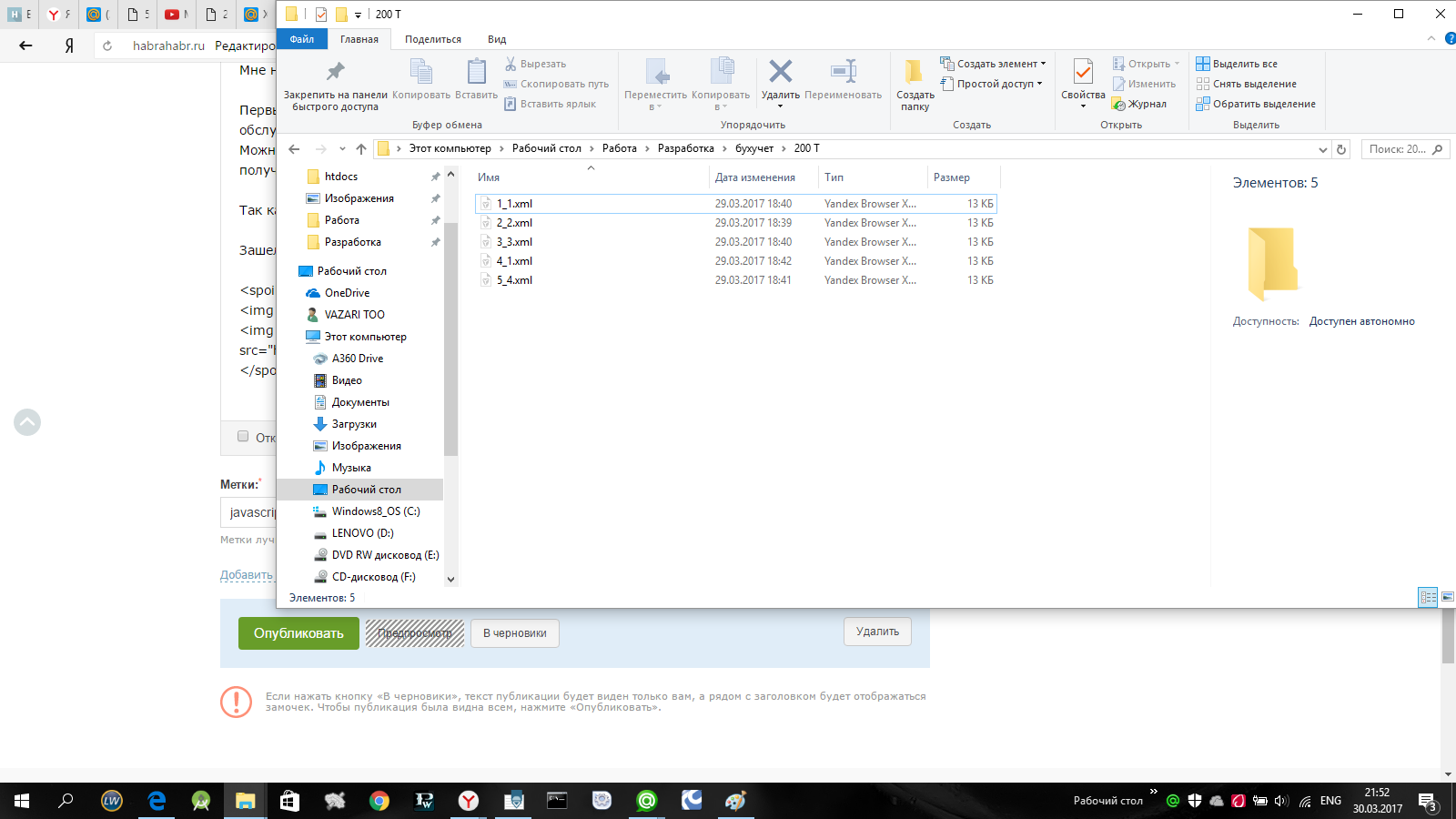Open OneDrive in the navigation pane
Image resolution: width=1456 pixels, height=819 pixels.
click(347, 293)
